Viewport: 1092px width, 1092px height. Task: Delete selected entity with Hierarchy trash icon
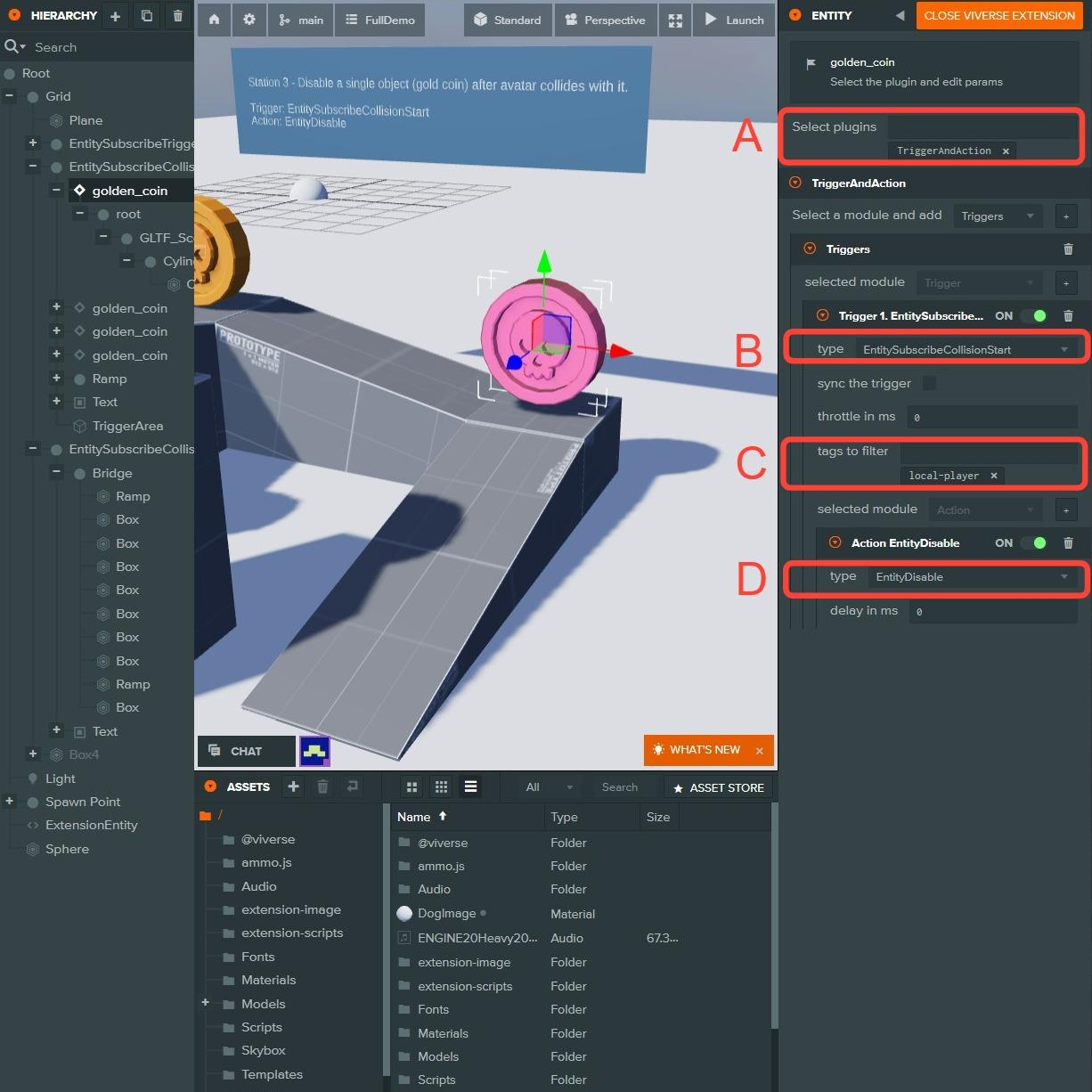tap(177, 16)
